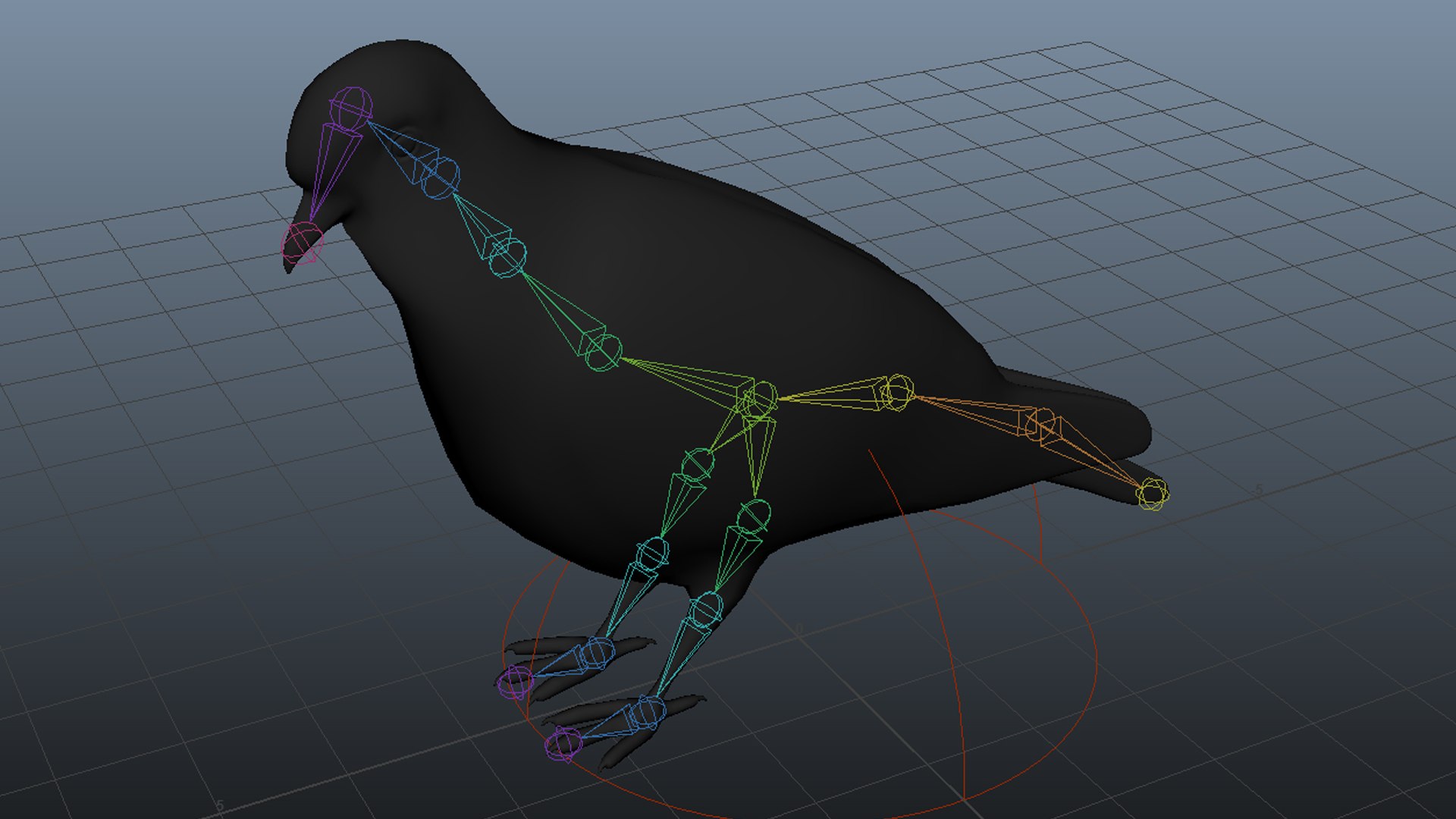Select the magenta beak tip joint
Image resolution: width=1456 pixels, height=819 pixels.
303,242
